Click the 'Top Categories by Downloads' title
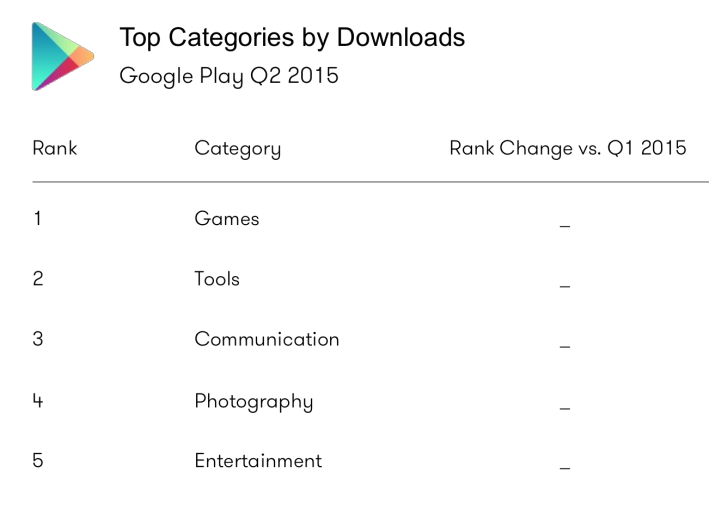 pos(292,38)
